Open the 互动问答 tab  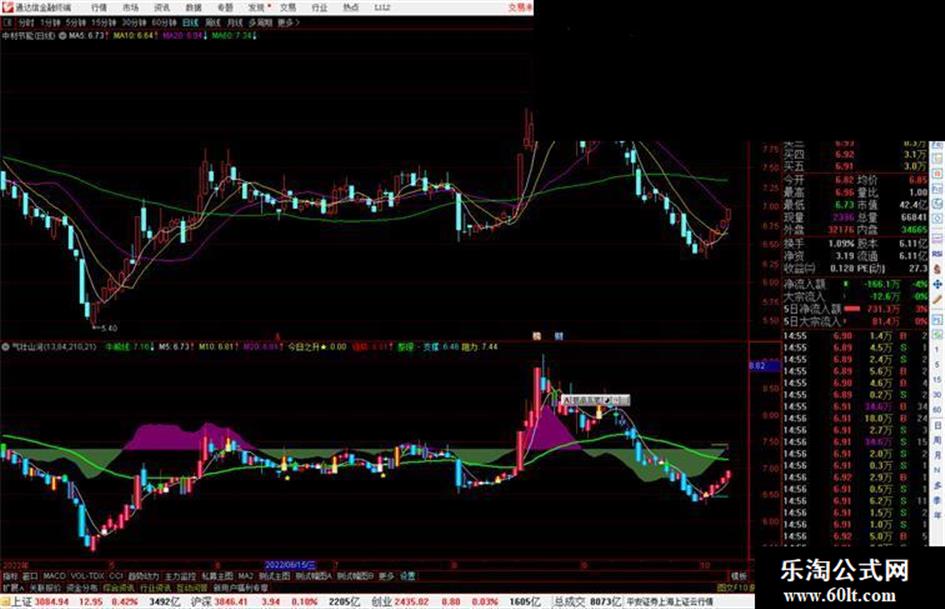coord(192,587)
